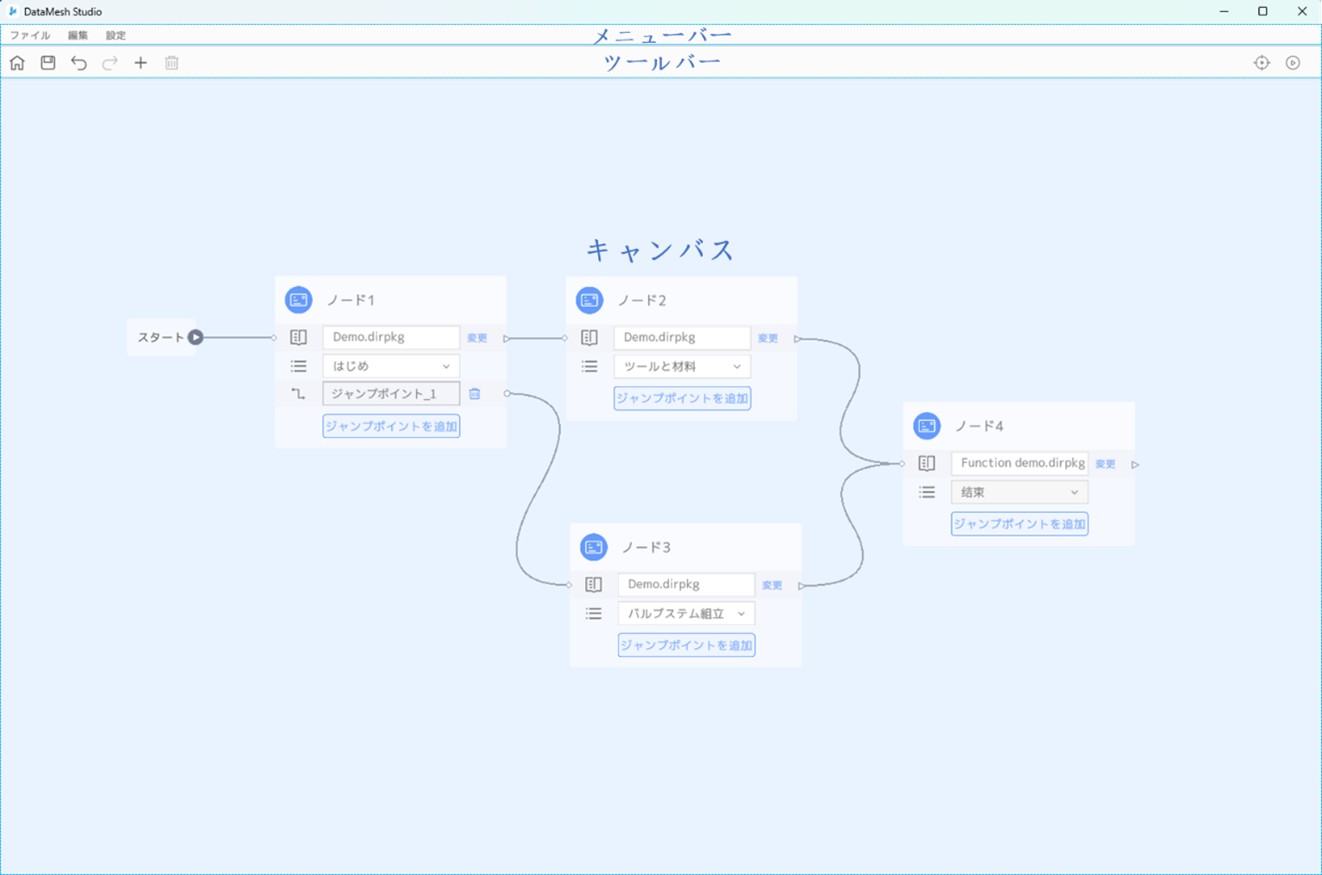The height and width of the screenshot is (875, 1322).
Task: Click the スタート label
Action: point(161,338)
